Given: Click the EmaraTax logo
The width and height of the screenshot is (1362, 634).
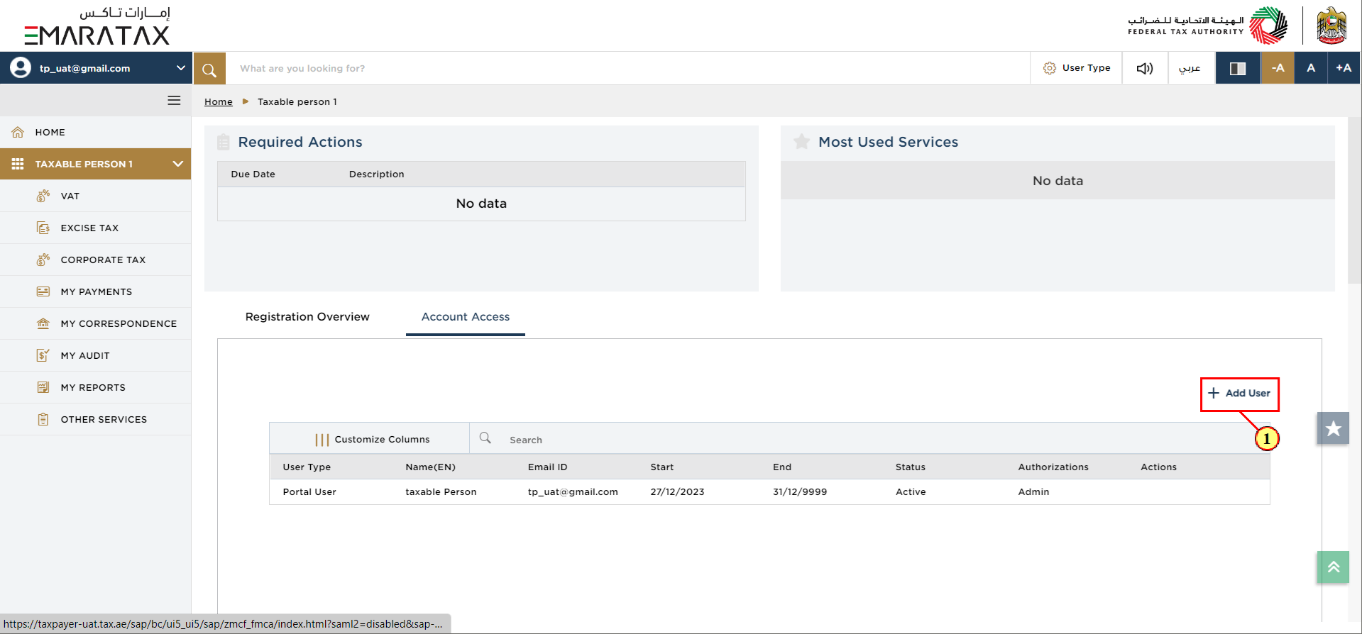Looking at the screenshot, I should pos(97,25).
